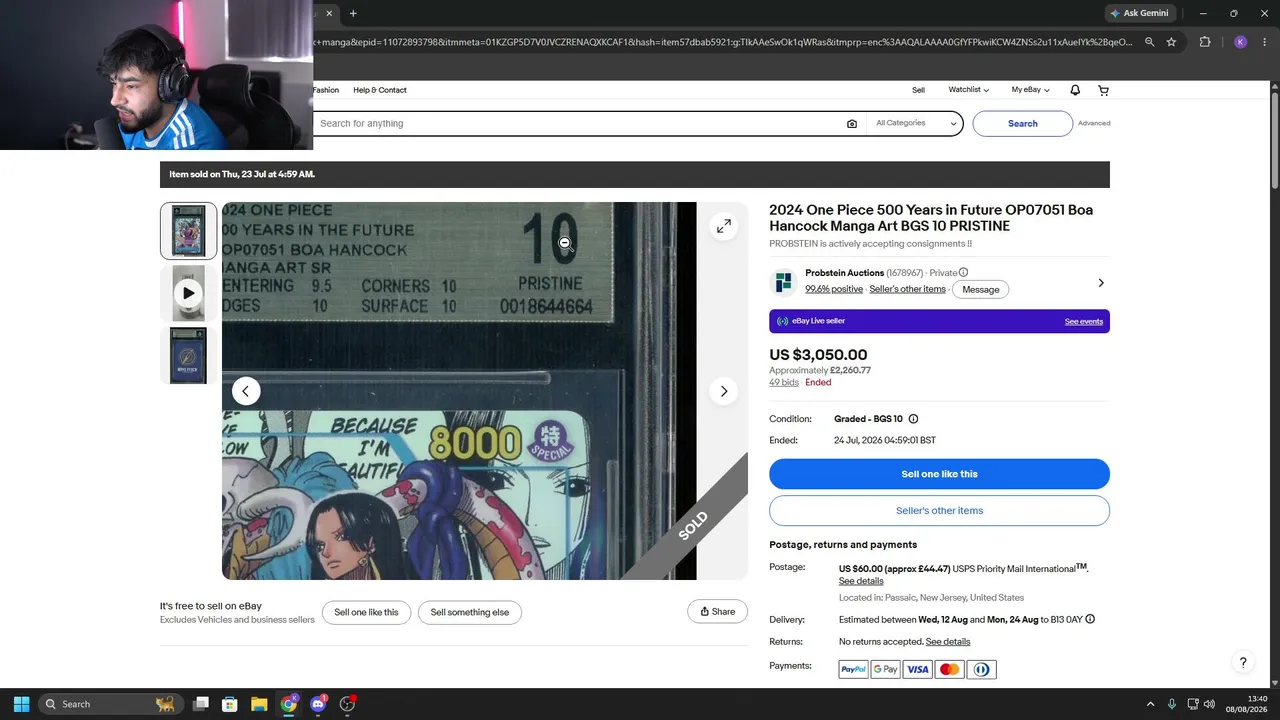Open the Chrome extensions puzzle icon
The height and width of the screenshot is (720, 1280).
[x=1205, y=42]
